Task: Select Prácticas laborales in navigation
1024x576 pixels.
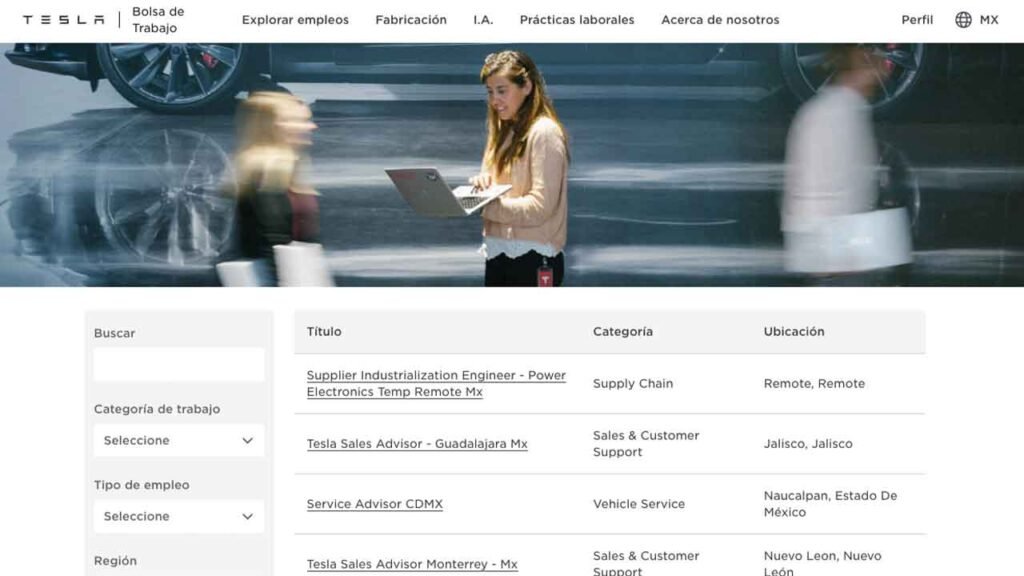Action: [x=577, y=20]
